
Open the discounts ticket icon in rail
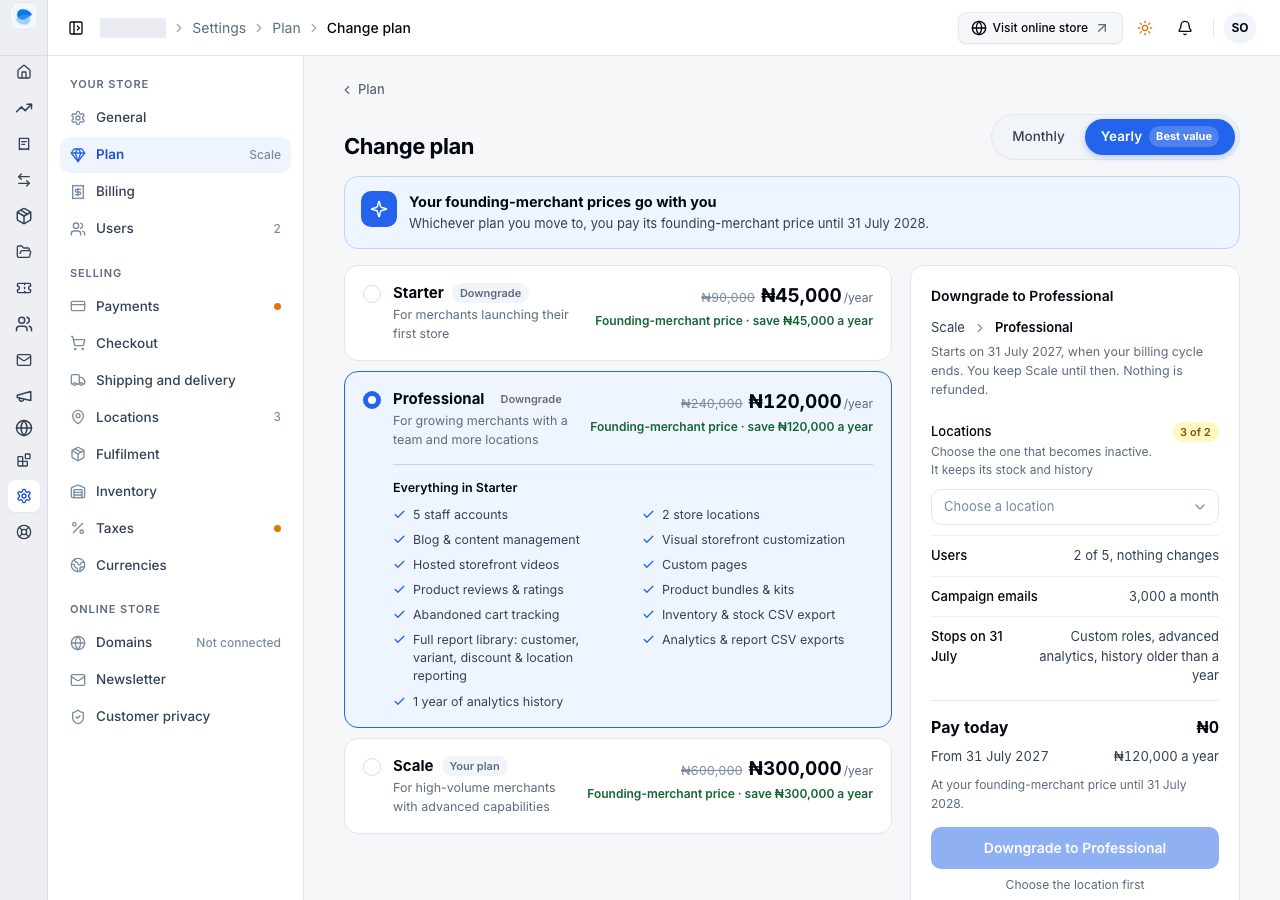point(24,288)
